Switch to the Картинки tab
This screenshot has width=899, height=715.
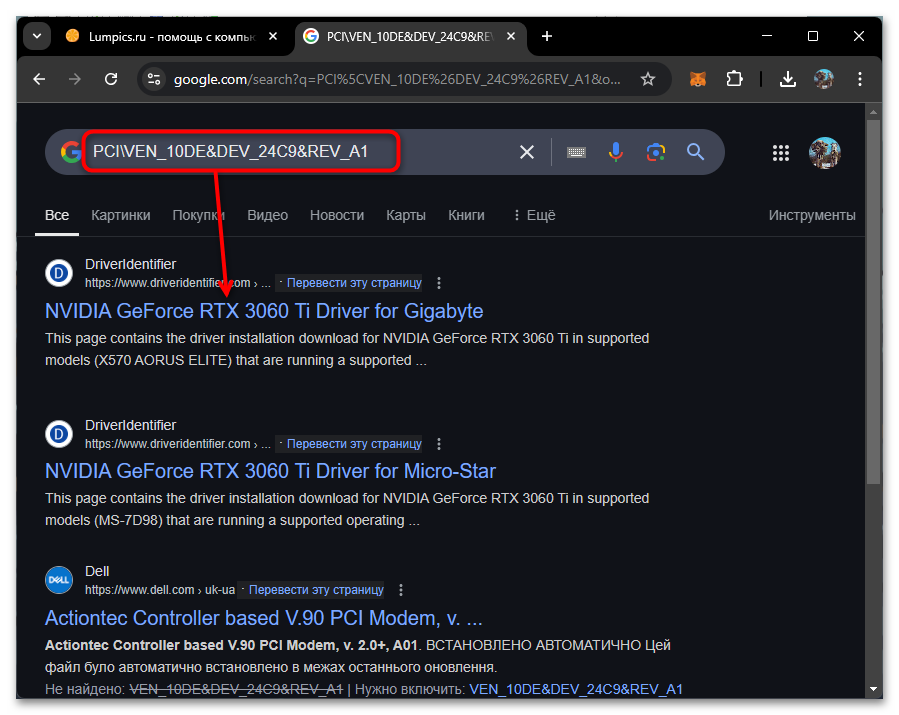tap(120, 216)
